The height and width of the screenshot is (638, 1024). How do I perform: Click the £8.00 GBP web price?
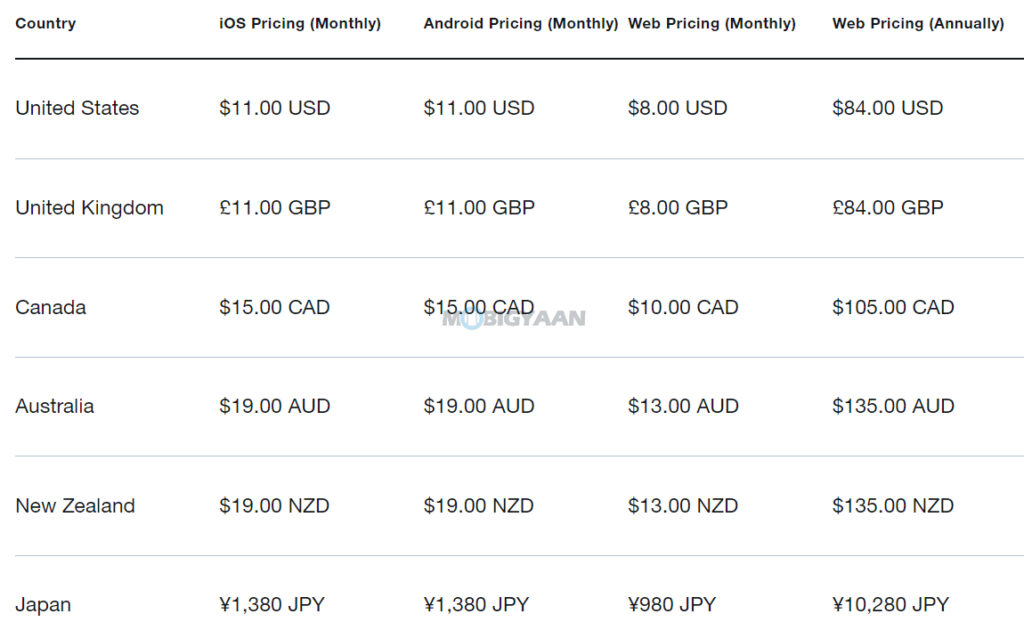[677, 208]
